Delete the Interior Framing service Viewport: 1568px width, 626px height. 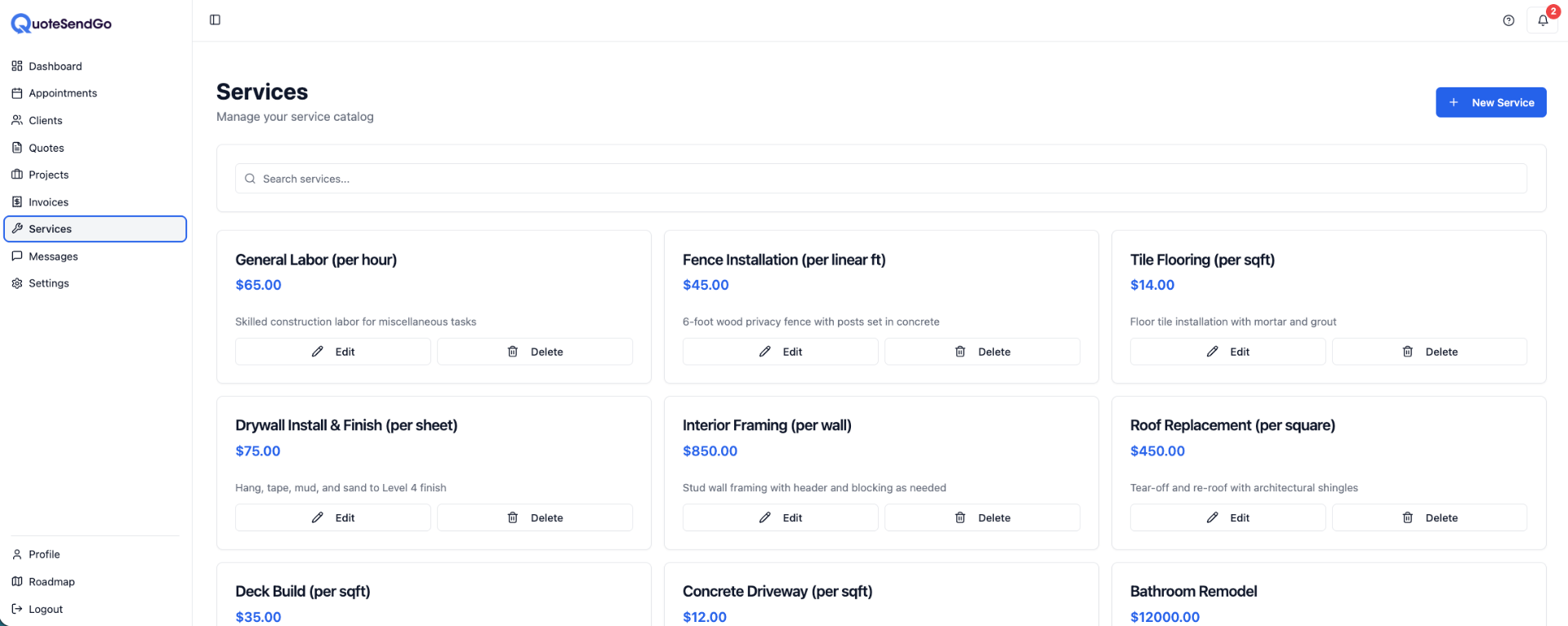pyautogui.click(x=982, y=517)
